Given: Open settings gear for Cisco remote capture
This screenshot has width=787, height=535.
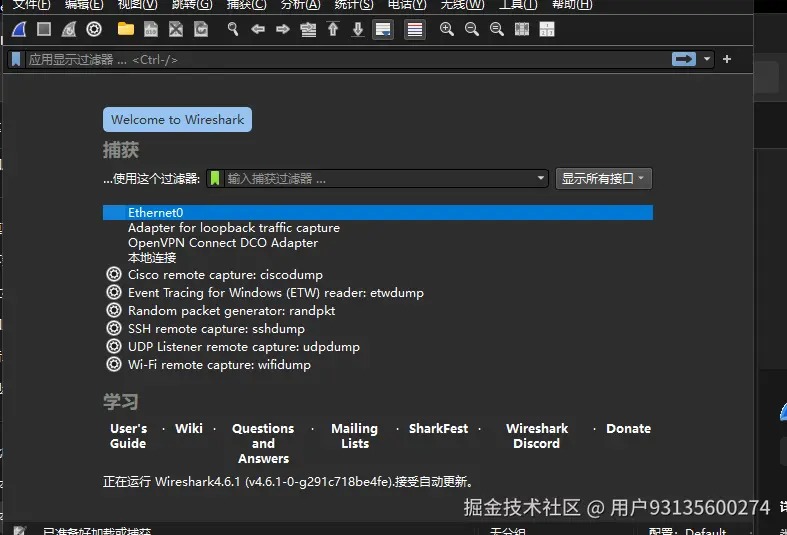Looking at the screenshot, I should pyautogui.click(x=114, y=275).
